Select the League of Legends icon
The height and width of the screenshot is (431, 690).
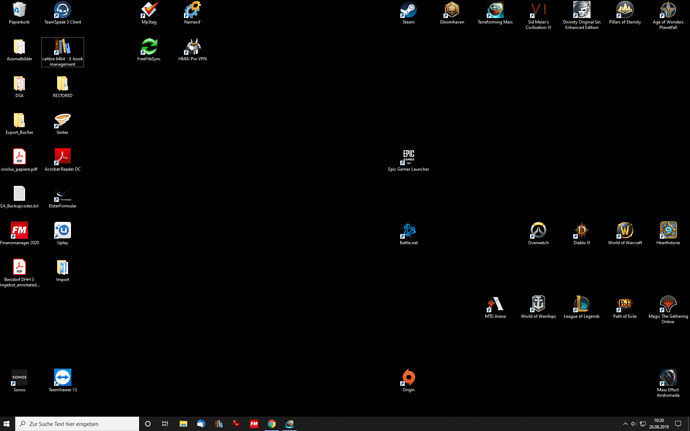tap(581, 307)
